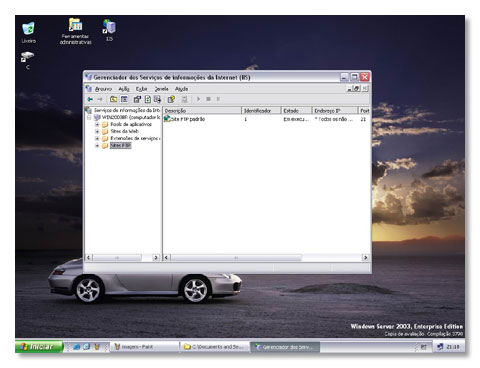Click the Help toolbar icon
Viewport: 480px width, 368px height.
(x=171, y=99)
